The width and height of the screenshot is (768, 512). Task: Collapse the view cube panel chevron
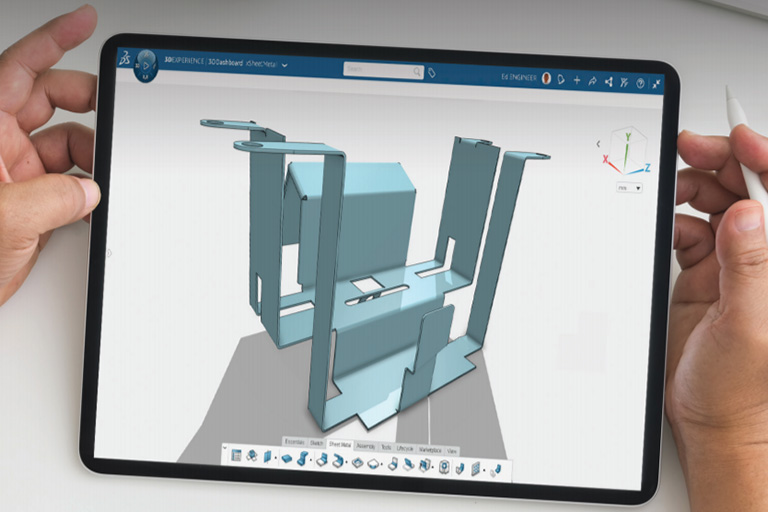tap(599, 142)
